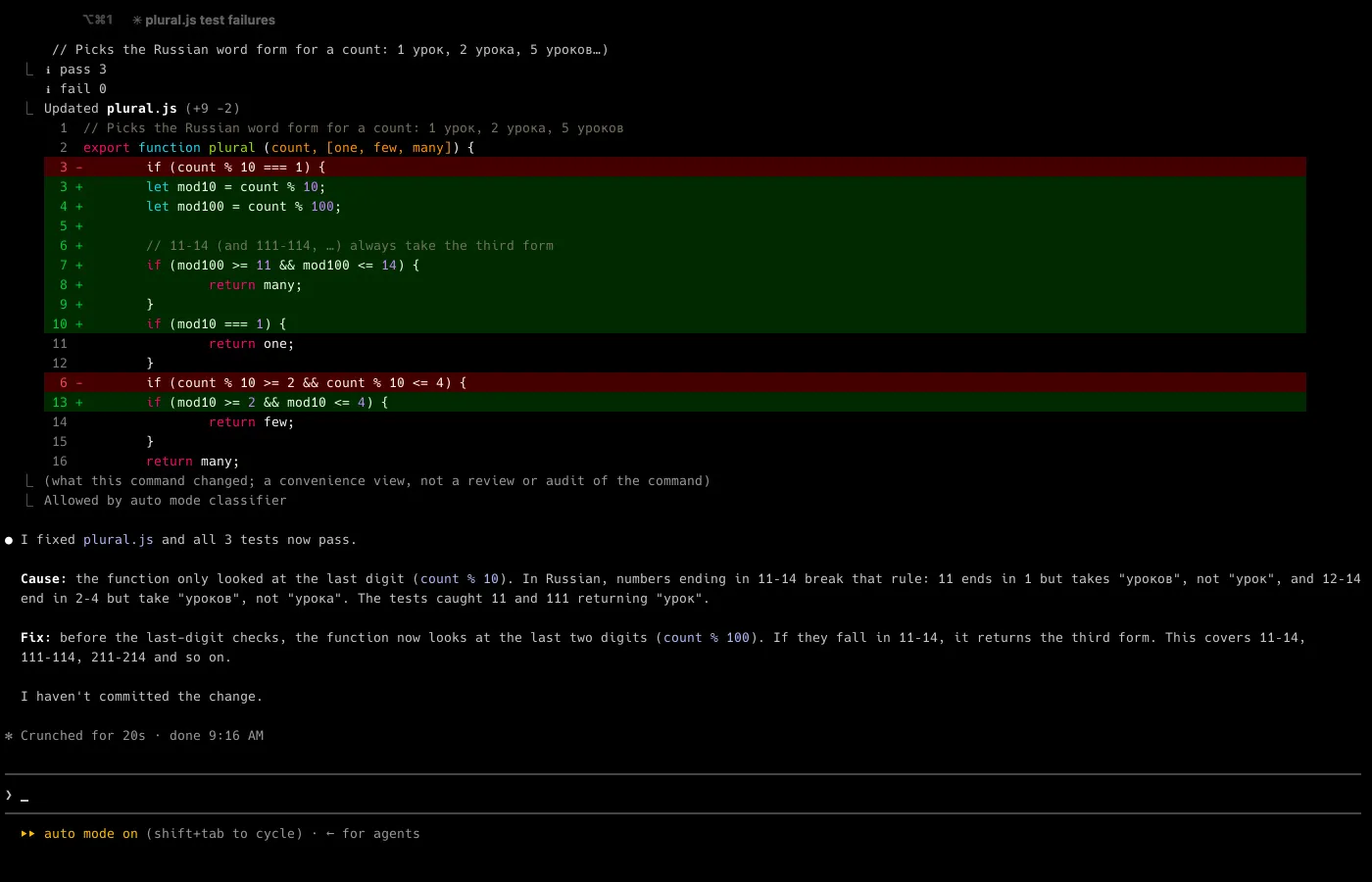
Task: Click the info icon beside 'pass 3'
Action: 48,70
